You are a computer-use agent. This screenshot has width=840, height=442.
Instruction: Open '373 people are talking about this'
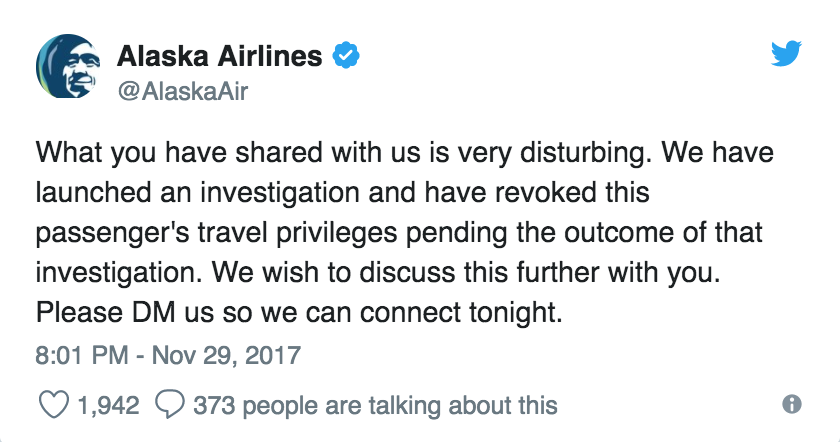click(376, 406)
